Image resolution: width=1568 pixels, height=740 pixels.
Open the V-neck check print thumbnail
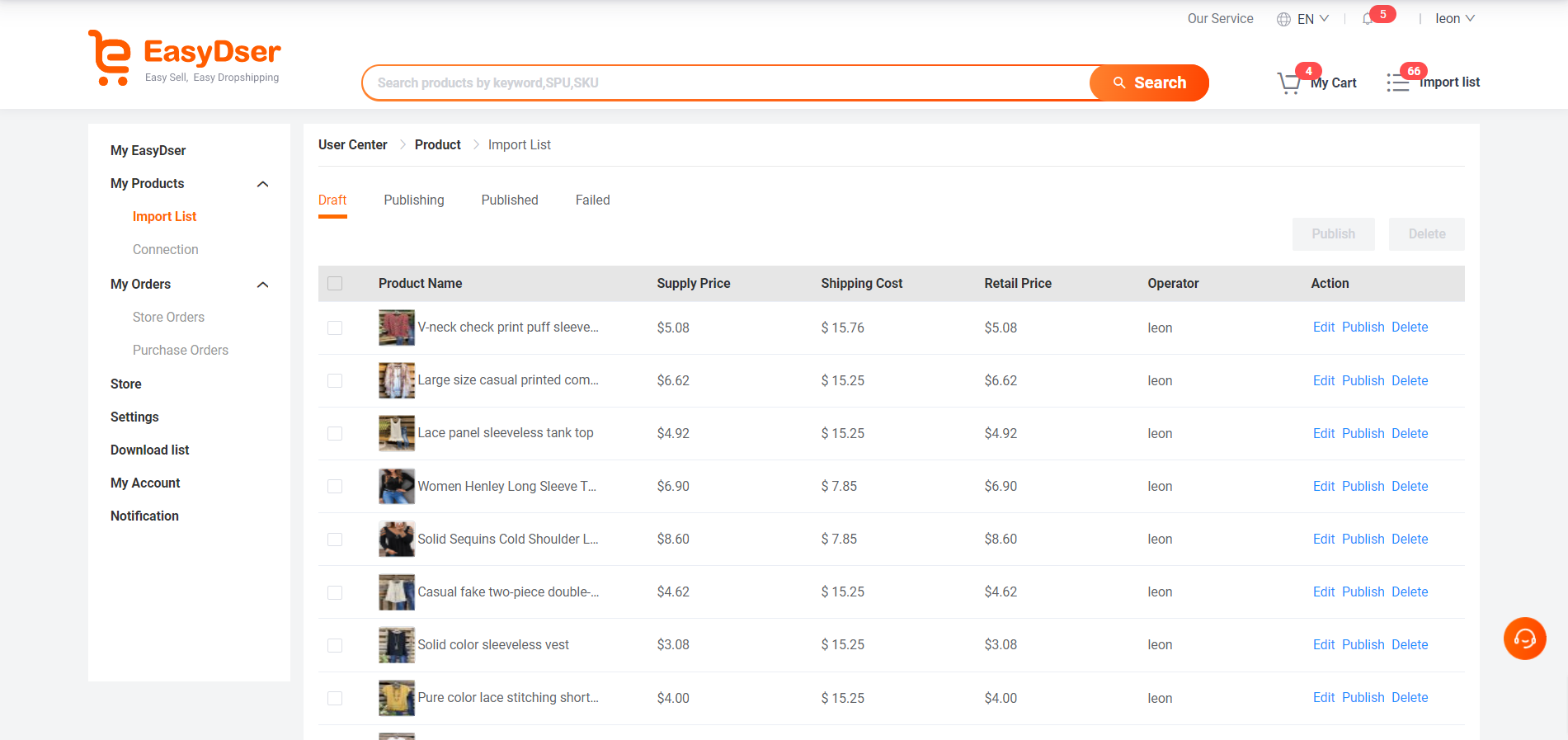point(397,328)
